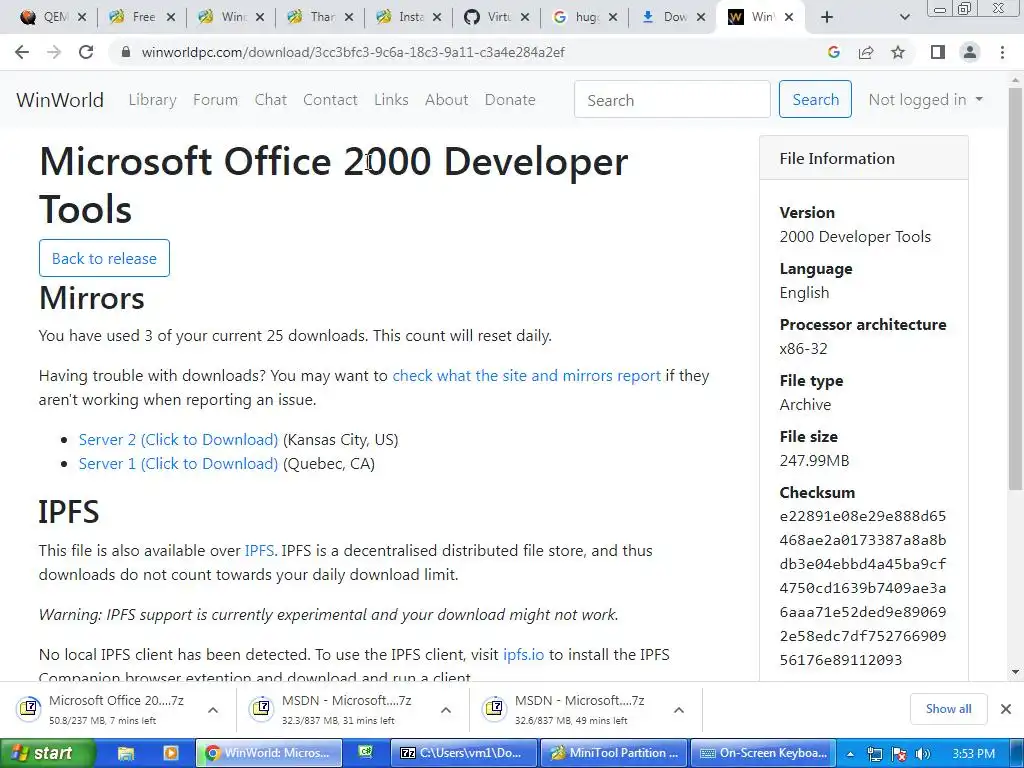
Task: Open the About nav item
Action: 447,100
